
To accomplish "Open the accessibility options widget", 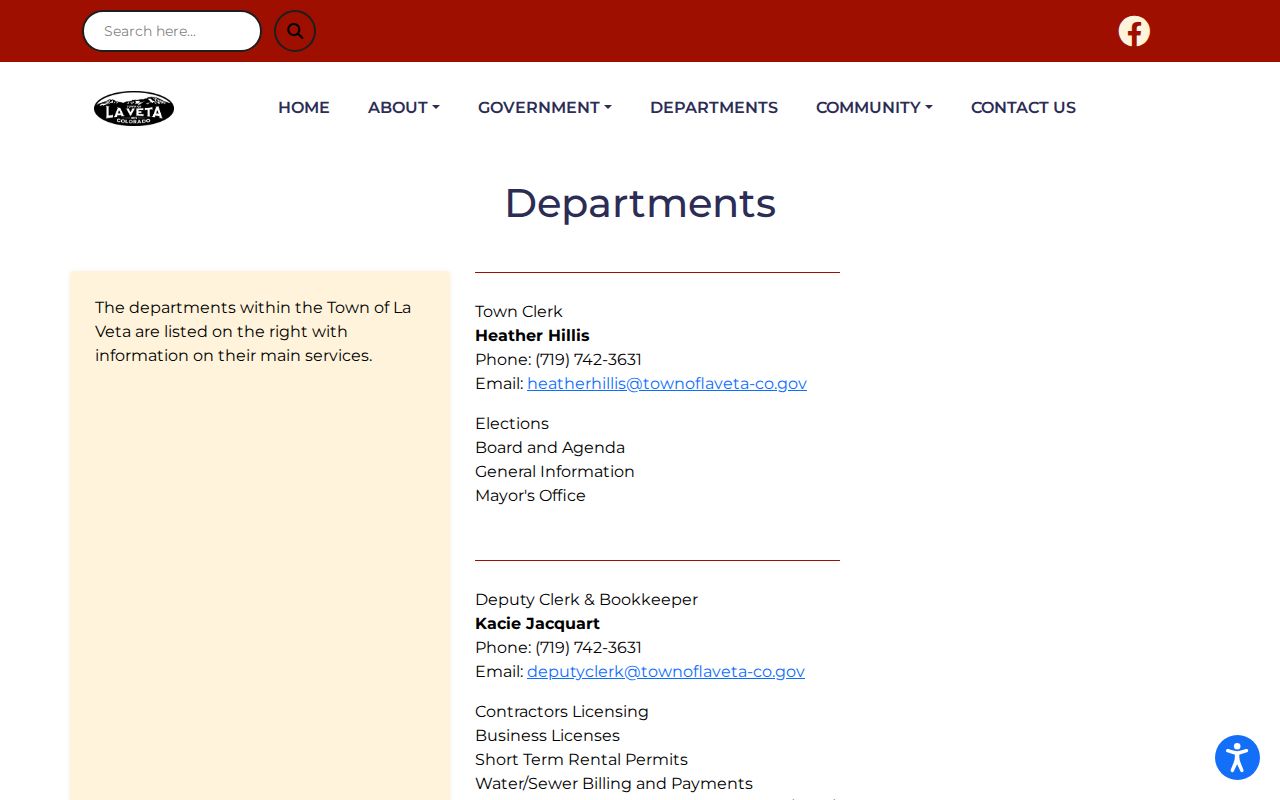I will (1237, 757).
